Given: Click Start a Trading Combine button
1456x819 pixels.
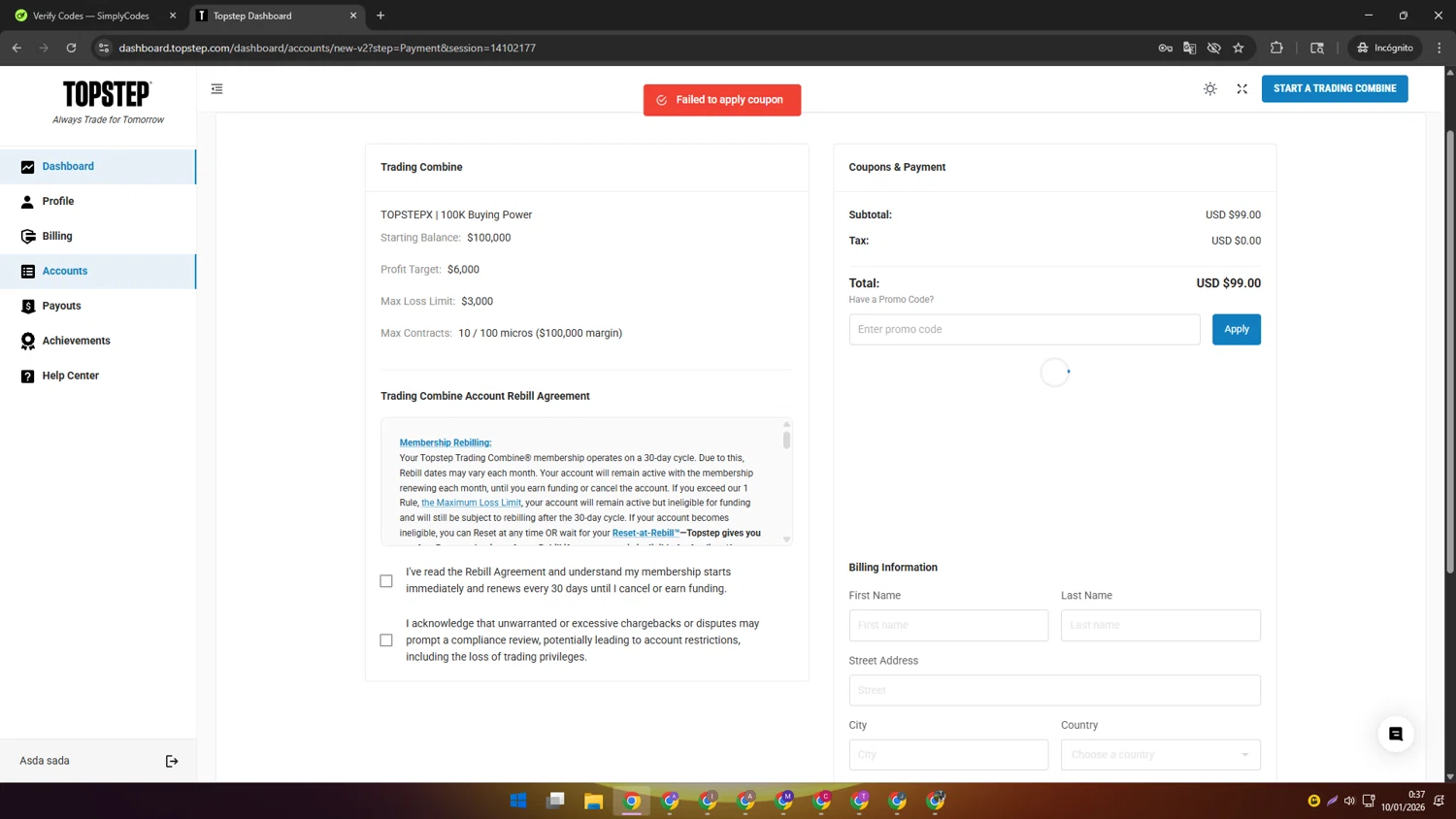Looking at the screenshot, I should 1335,88.
